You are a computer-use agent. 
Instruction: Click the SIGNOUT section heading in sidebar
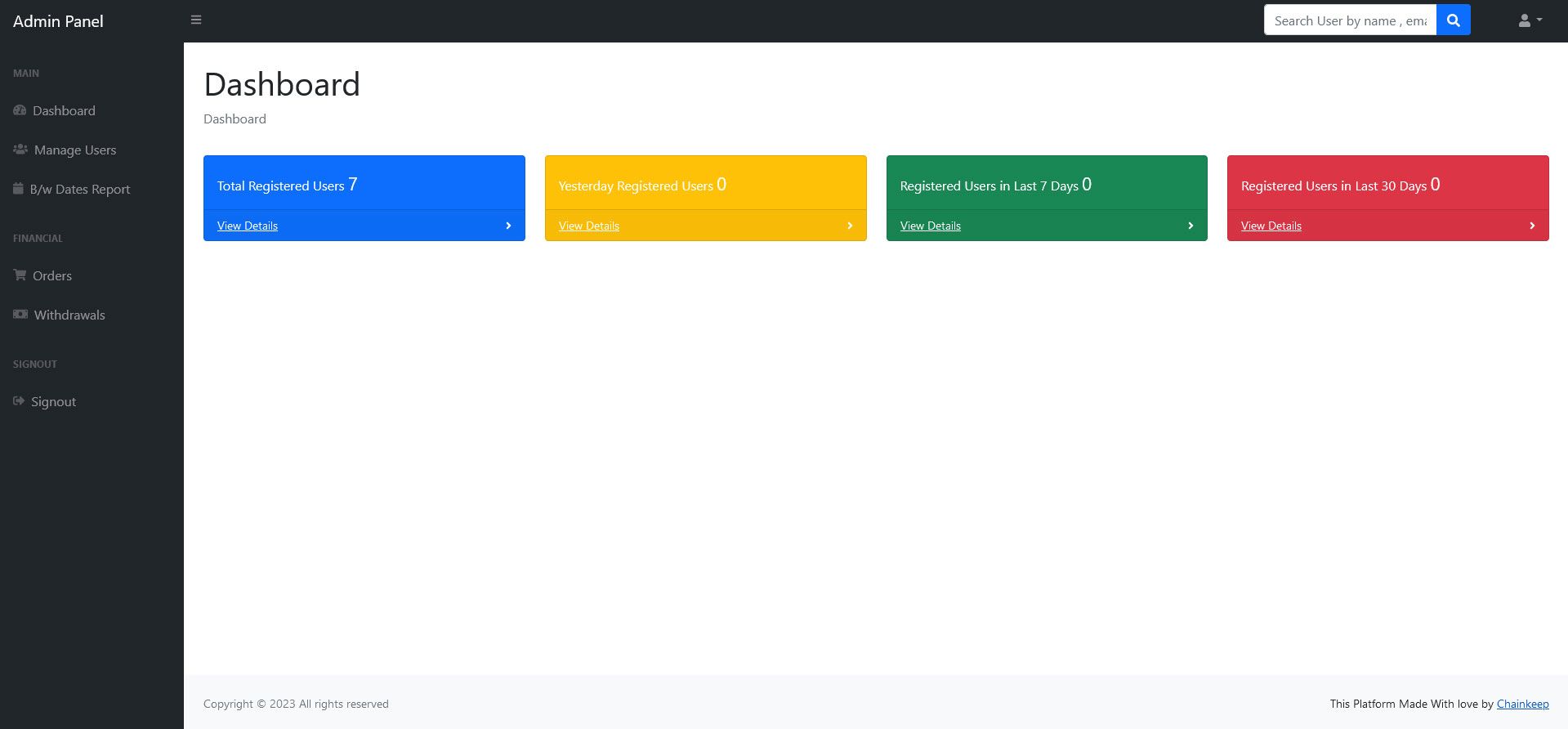point(35,364)
